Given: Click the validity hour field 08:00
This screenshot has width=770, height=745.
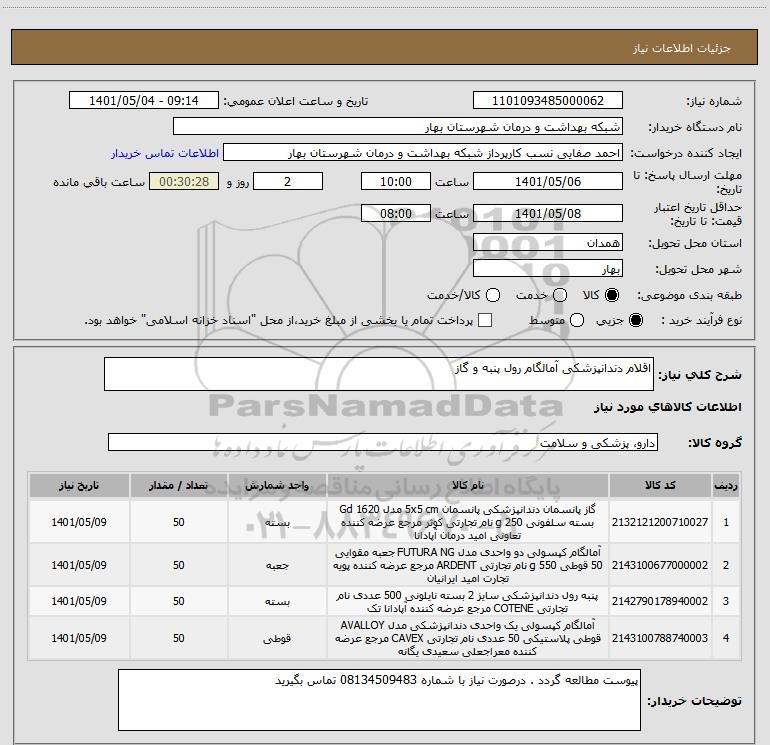Looking at the screenshot, I should pyautogui.click(x=396, y=214).
